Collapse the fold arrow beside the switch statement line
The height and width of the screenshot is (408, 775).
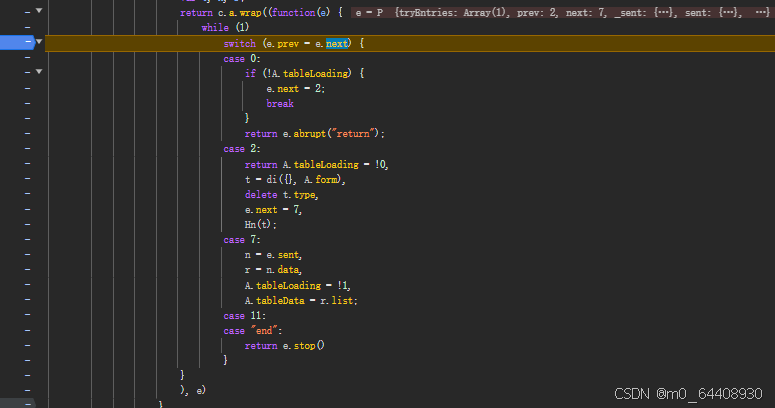[39, 42]
